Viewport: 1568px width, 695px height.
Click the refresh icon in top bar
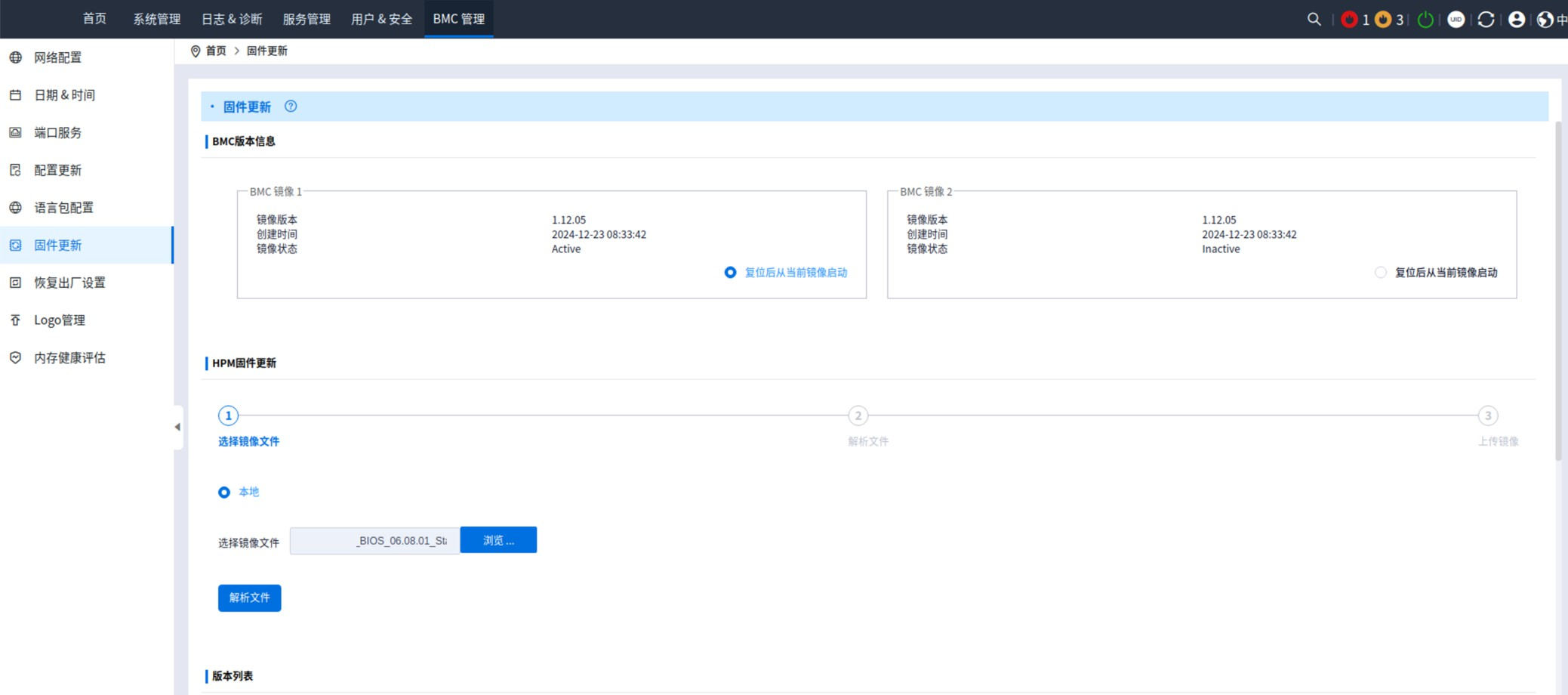1486,20
